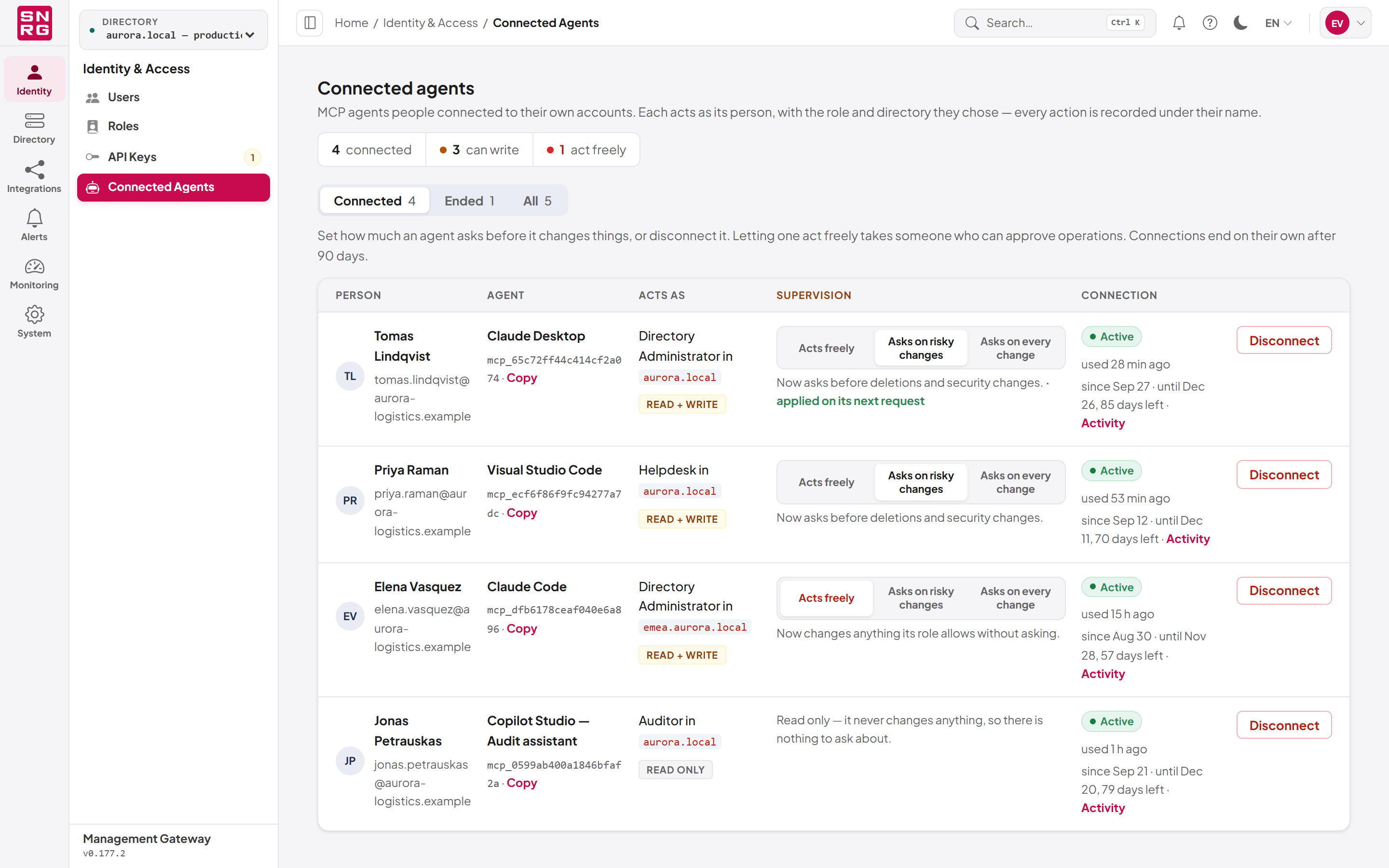Open API Keys menu item
The width and height of the screenshot is (1389, 868).
pos(173,157)
